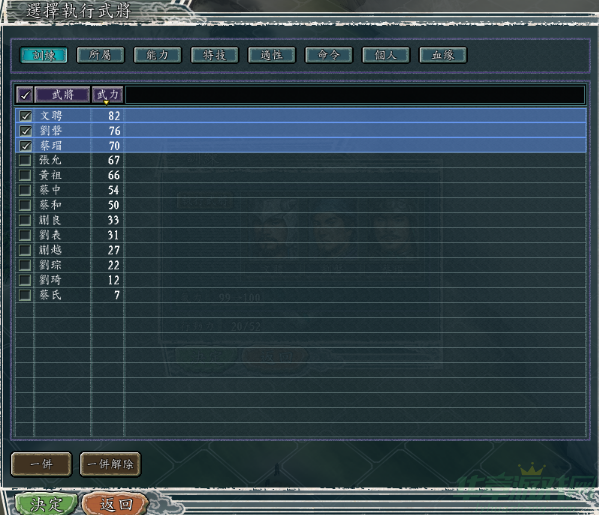Viewport: 599px width, 515px height.
Task: Uncheck the checkbox for 劉磐
Action: [x=25, y=131]
